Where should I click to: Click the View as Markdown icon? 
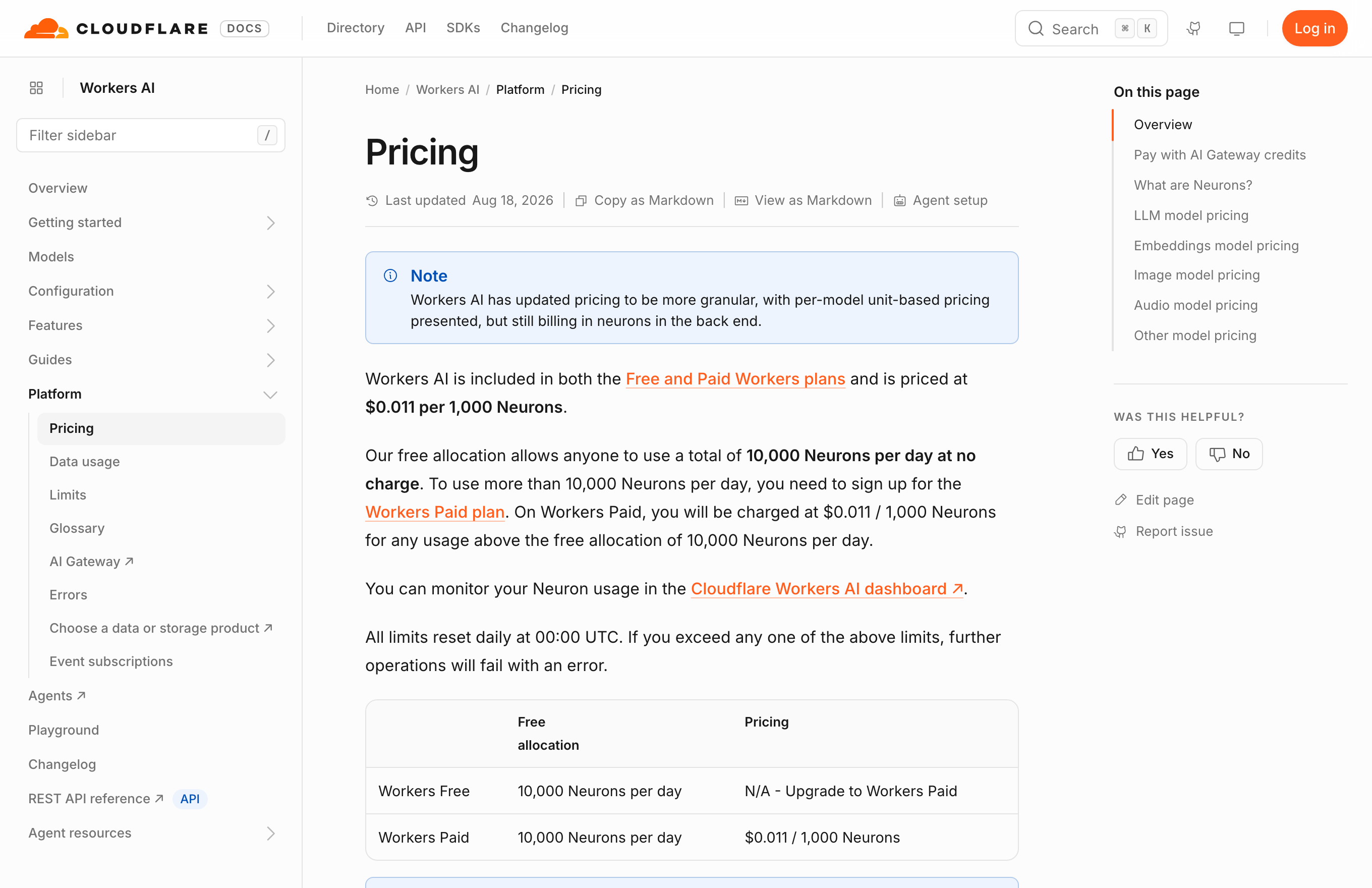click(x=741, y=201)
